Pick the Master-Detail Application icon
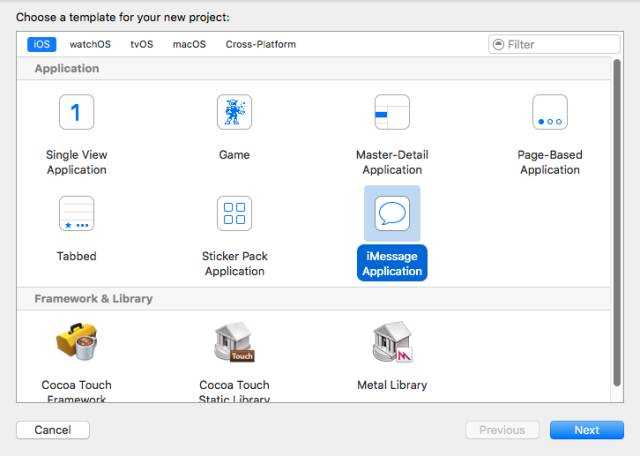 tap(392, 112)
